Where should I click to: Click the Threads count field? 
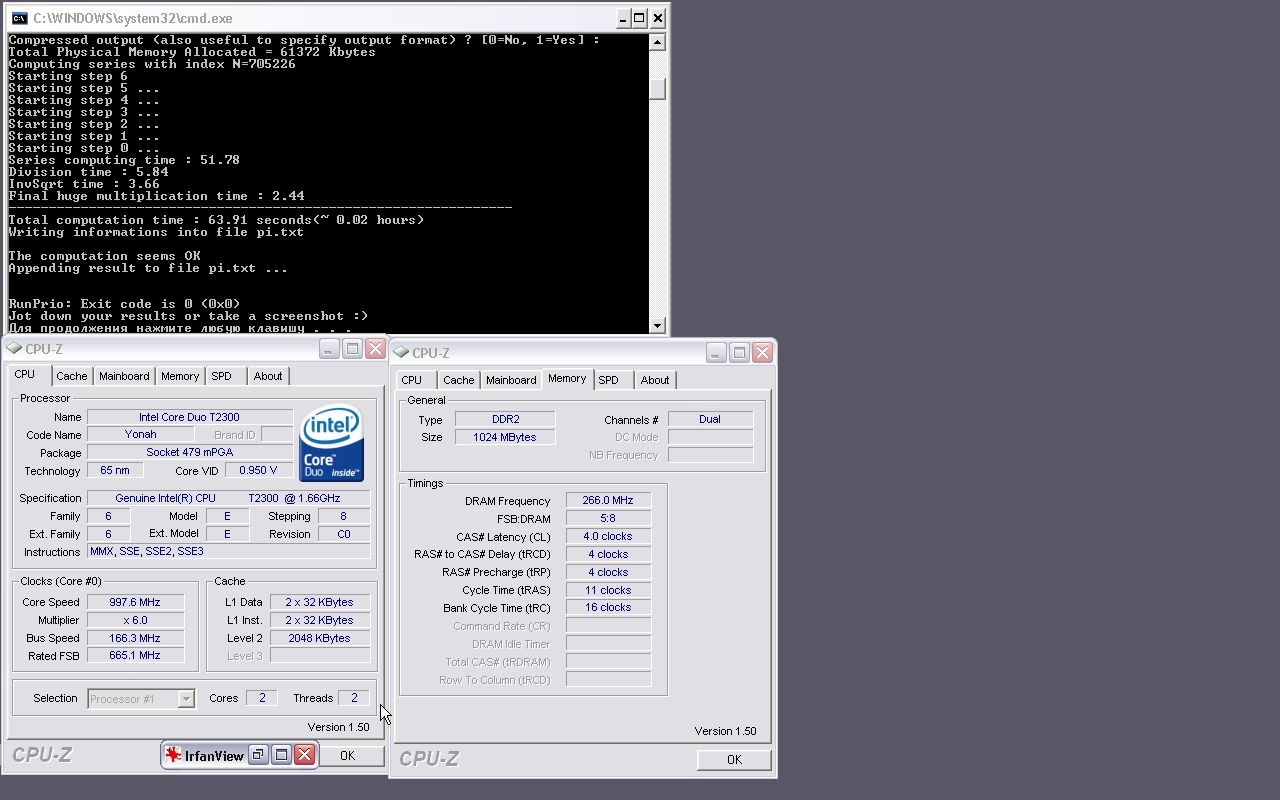(354, 698)
